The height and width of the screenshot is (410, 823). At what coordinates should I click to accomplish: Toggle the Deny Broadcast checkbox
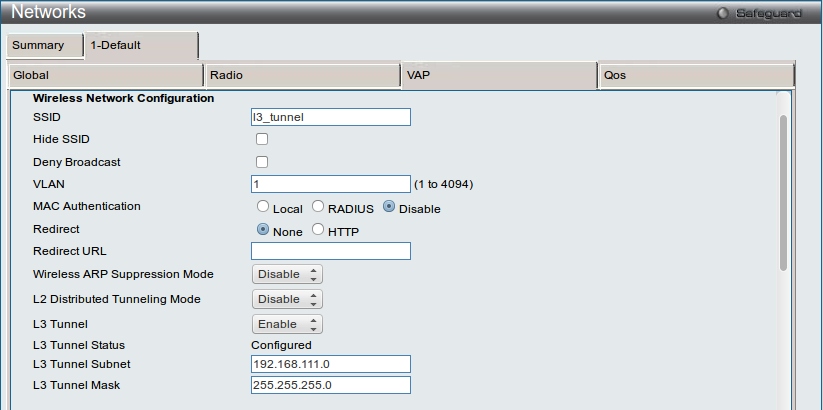tap(262, 162)
